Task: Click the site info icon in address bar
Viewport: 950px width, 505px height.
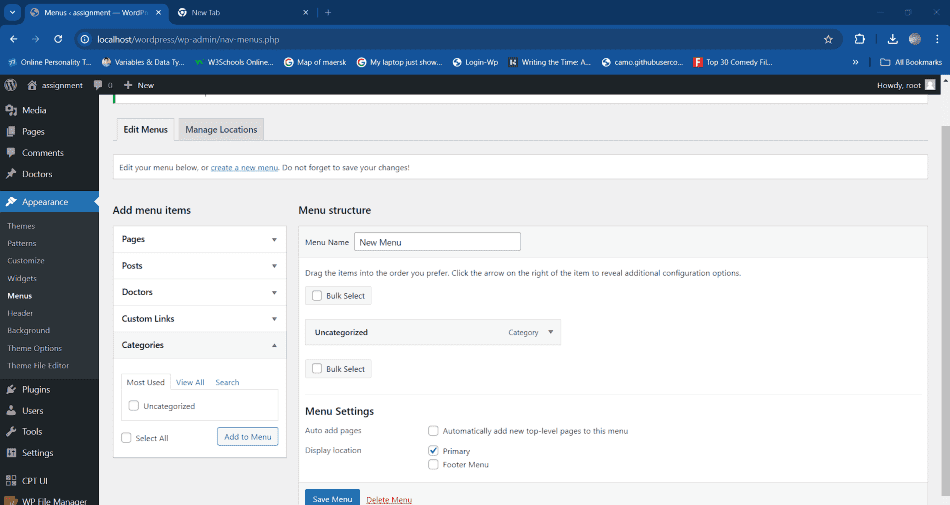Action: [x=85, y=39]
